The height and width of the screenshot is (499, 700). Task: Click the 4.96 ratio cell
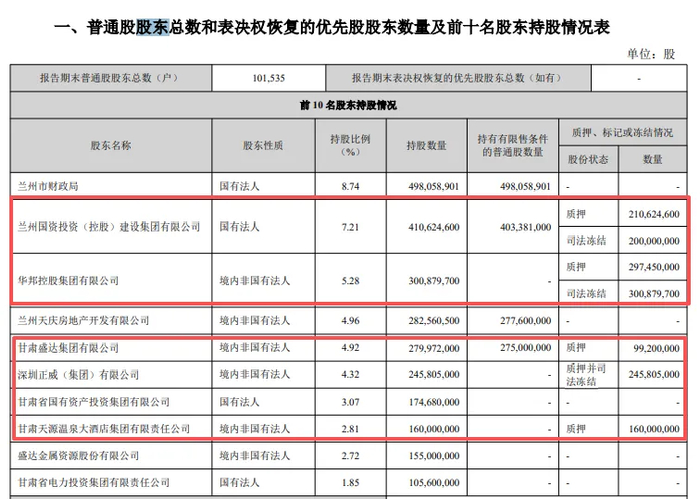350,320
